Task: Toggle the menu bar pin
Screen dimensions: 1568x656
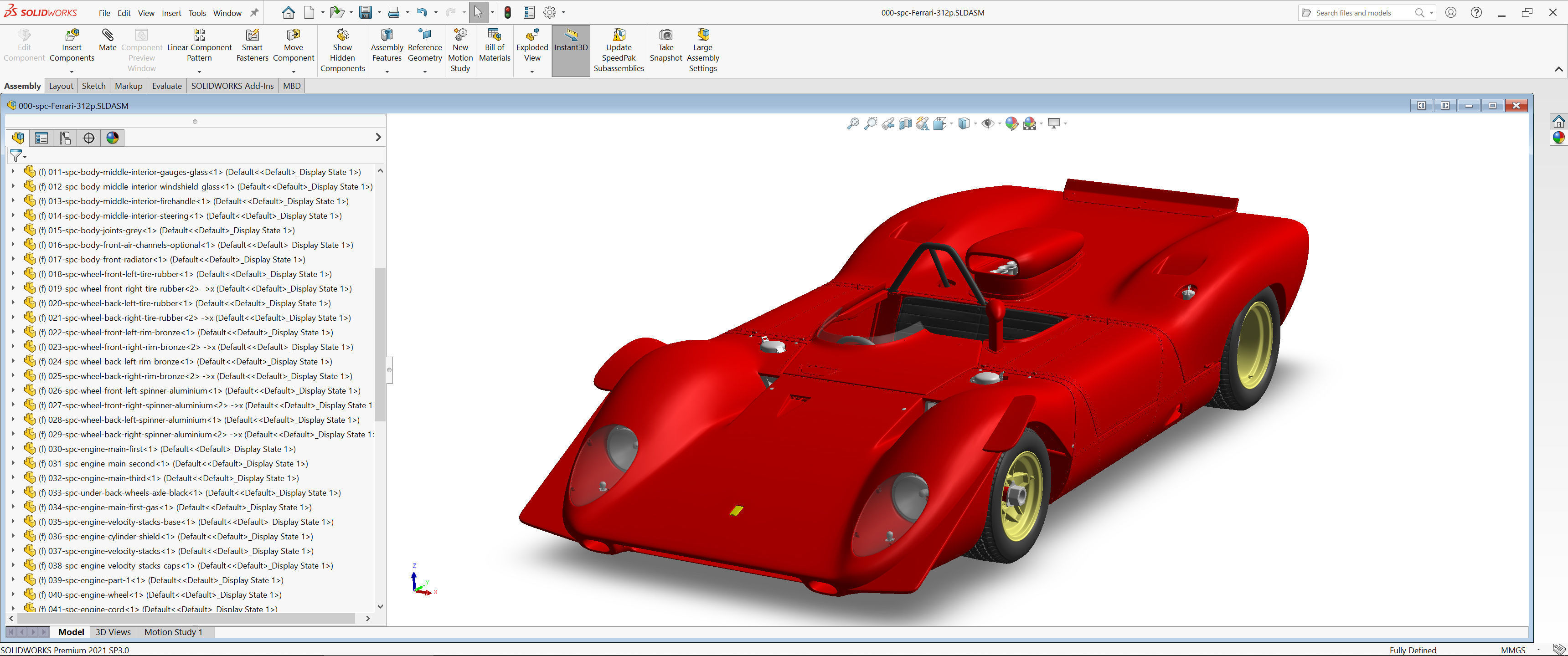Action: tap(254, 12)
